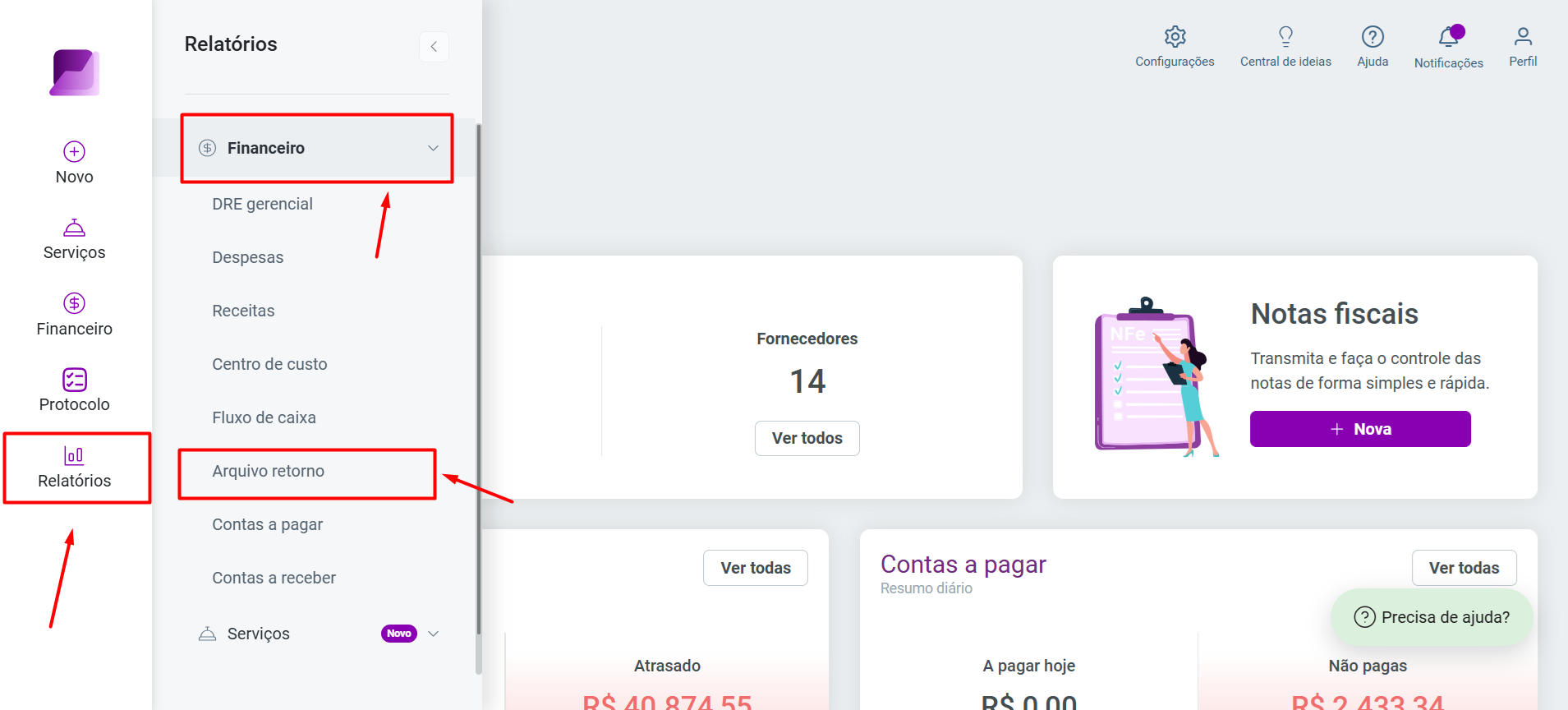The height and width of the screenshot is (710, 1568).
Task: Collapse the Relatórios panel with arrow button
Action: click(434, 47)
